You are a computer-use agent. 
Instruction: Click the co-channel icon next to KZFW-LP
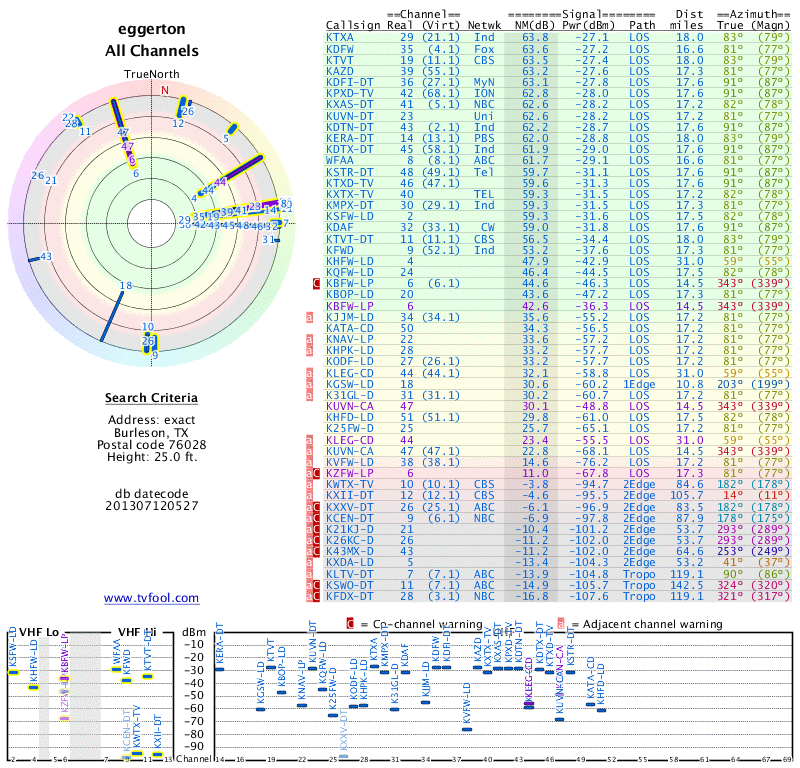click(316, 471)
